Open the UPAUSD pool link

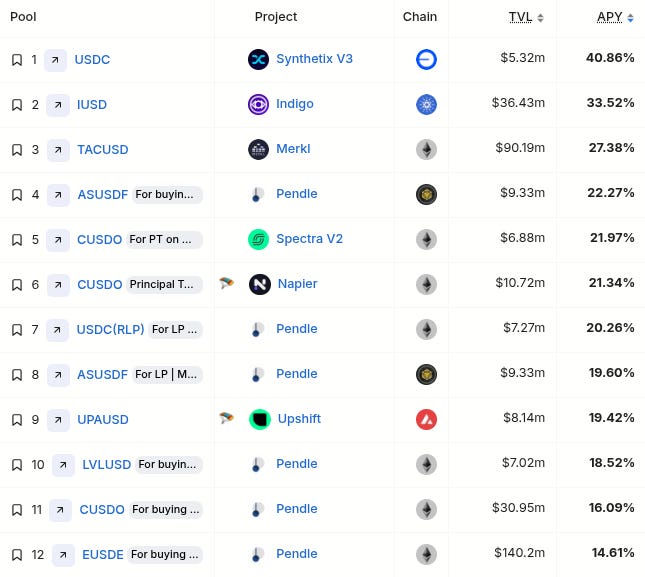coord(103,420)
